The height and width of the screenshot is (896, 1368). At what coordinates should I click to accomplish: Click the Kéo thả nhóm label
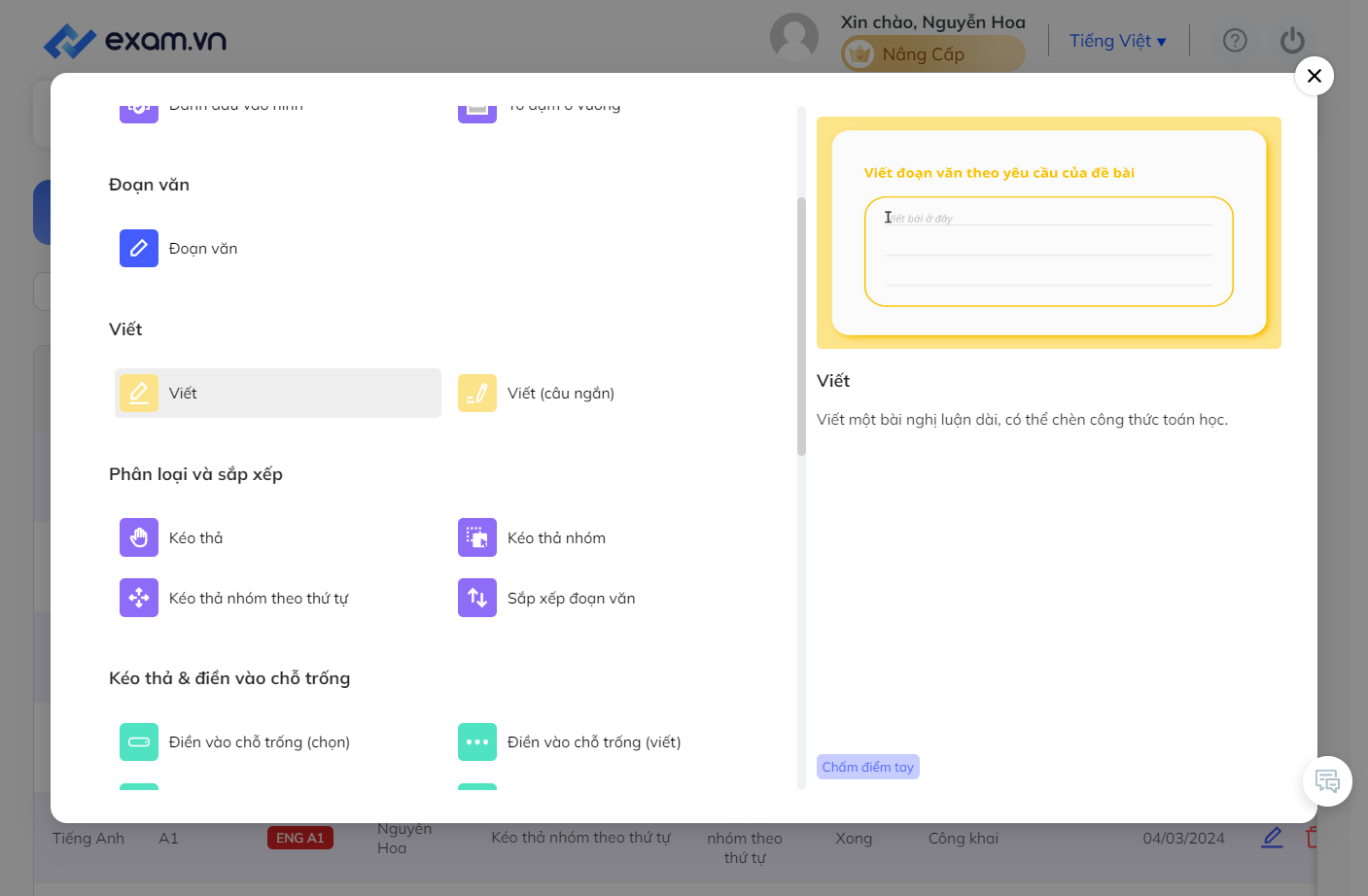pos(556,538)
